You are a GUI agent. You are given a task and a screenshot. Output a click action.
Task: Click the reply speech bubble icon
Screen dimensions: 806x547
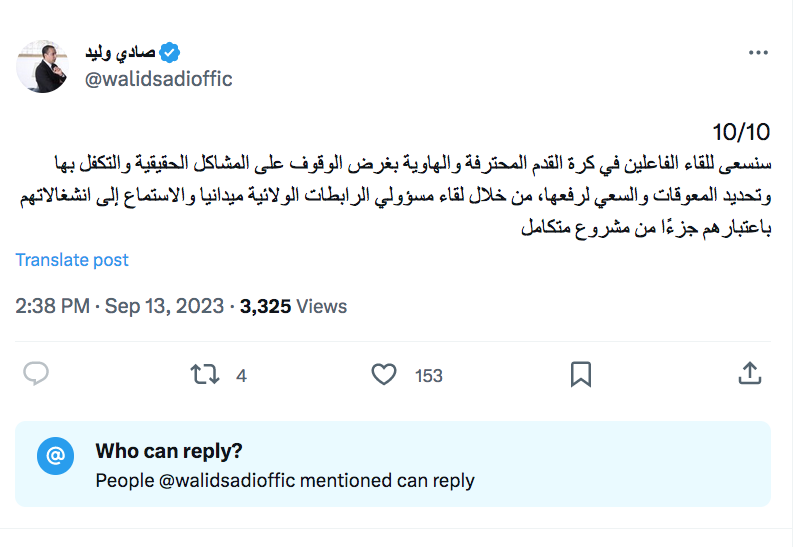(x=36, y=374)
